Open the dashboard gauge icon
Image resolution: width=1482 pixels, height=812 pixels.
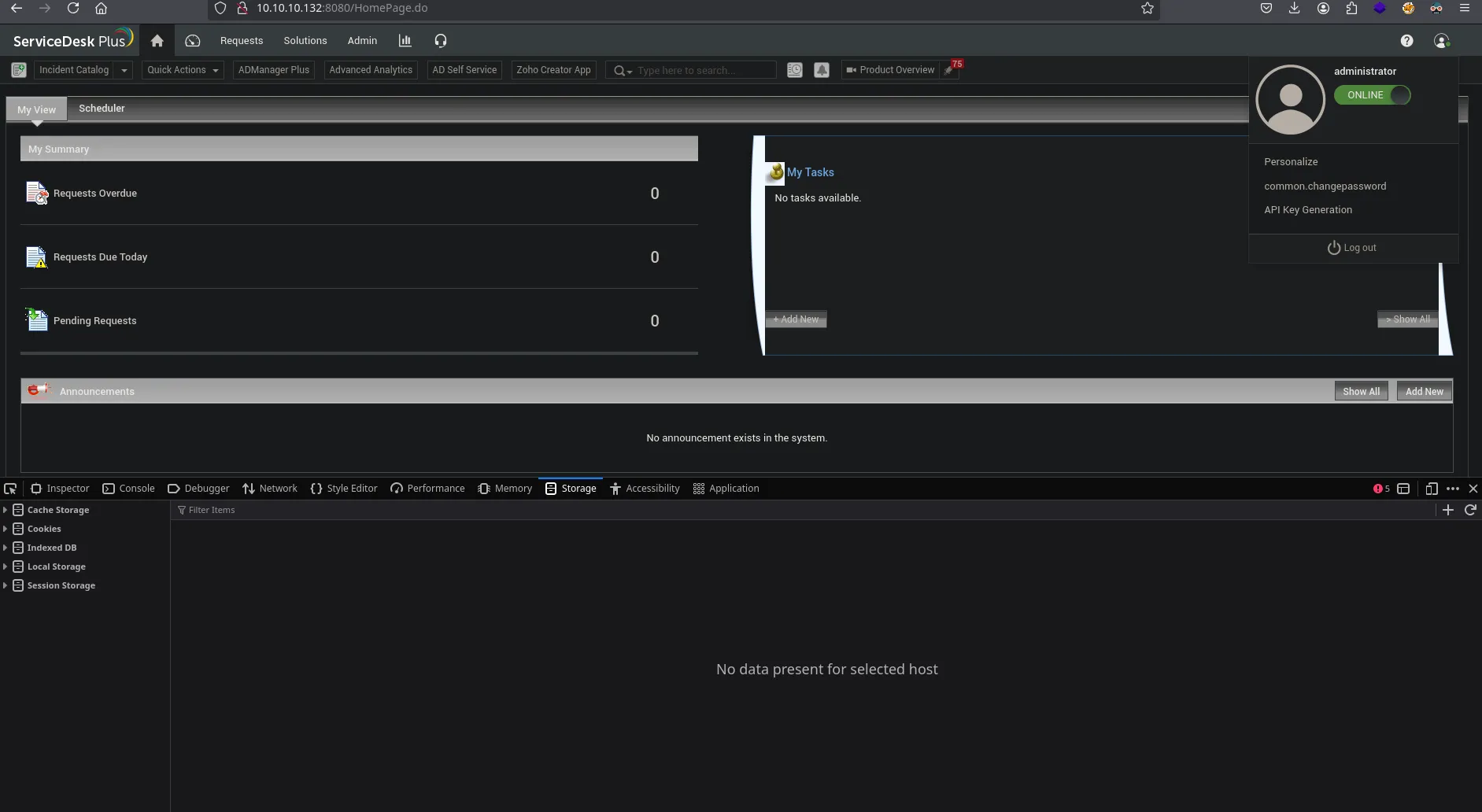[193, 41]
